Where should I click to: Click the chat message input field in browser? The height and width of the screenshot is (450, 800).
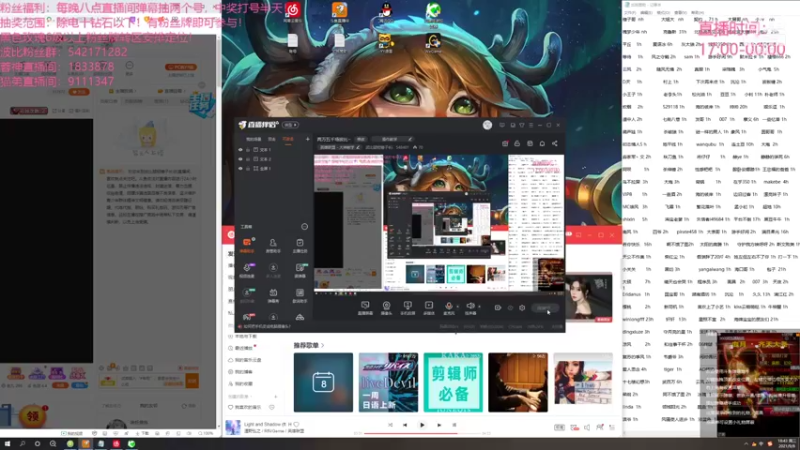[151, 381]
